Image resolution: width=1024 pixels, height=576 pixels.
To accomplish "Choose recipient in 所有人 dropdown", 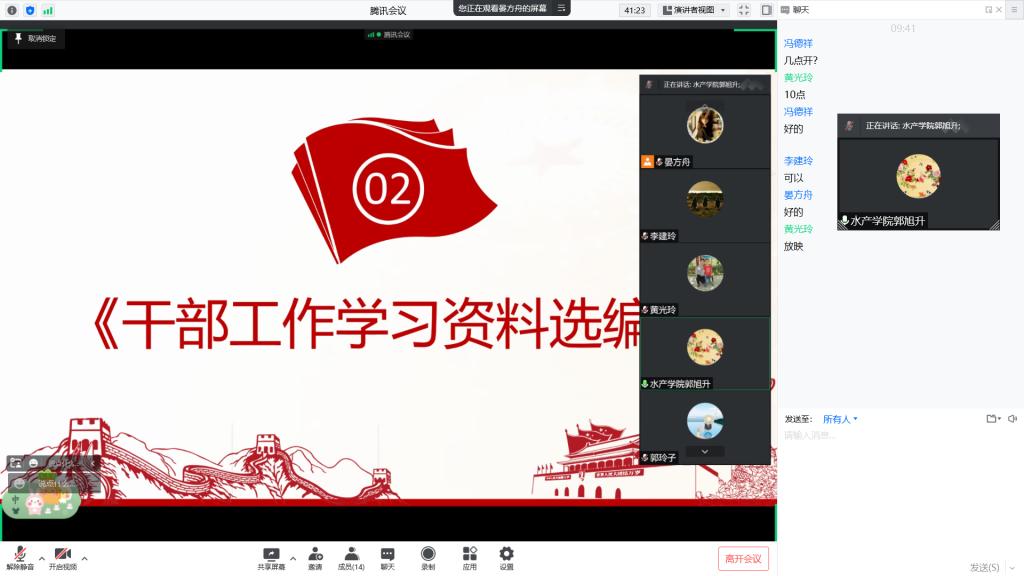I will point(840,419).
